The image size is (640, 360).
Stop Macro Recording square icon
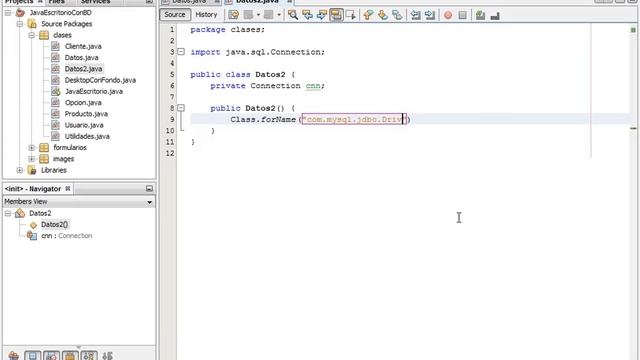[462, 15]
